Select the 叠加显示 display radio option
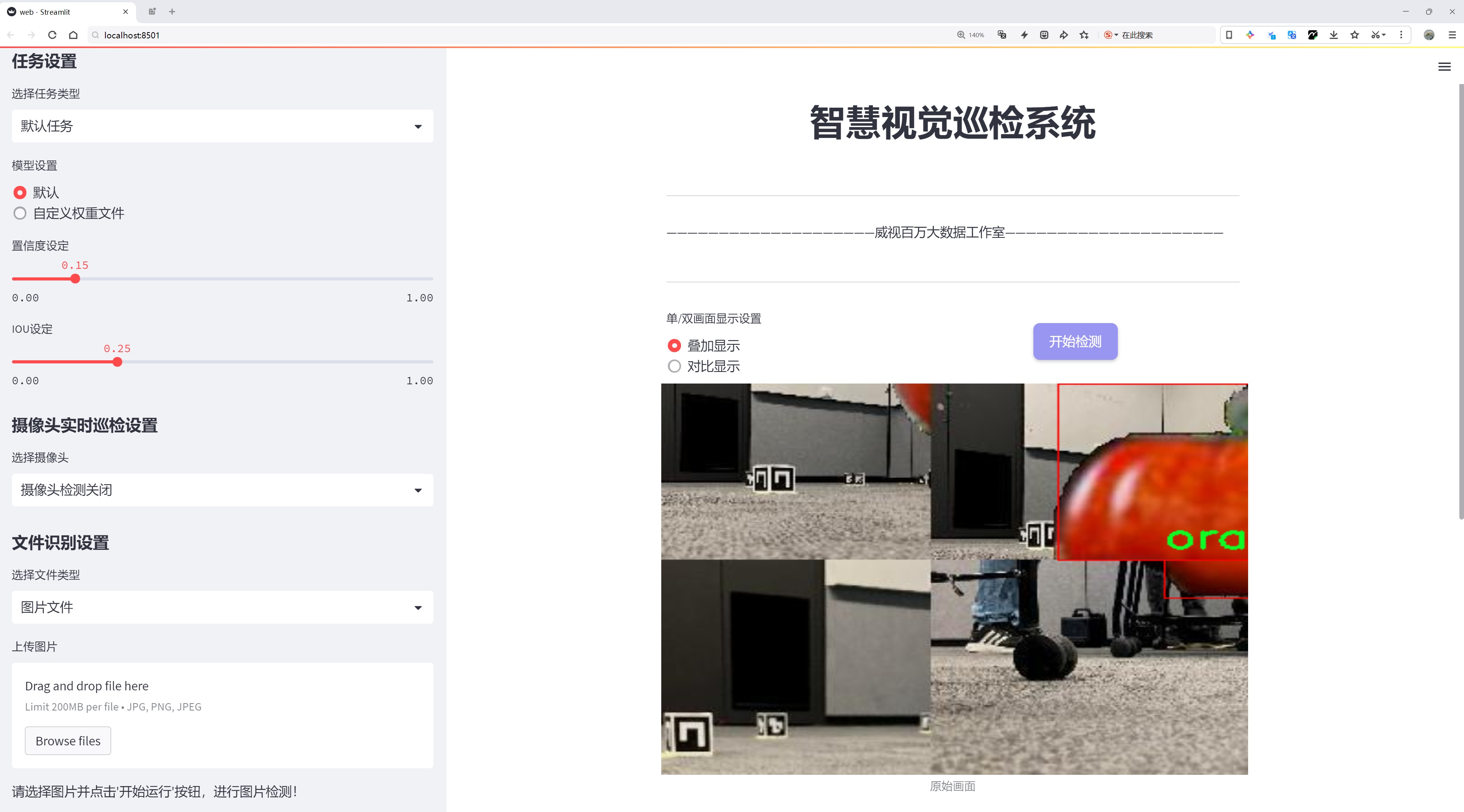Screen dimensions: 1464x812 (x=704, y=345)
